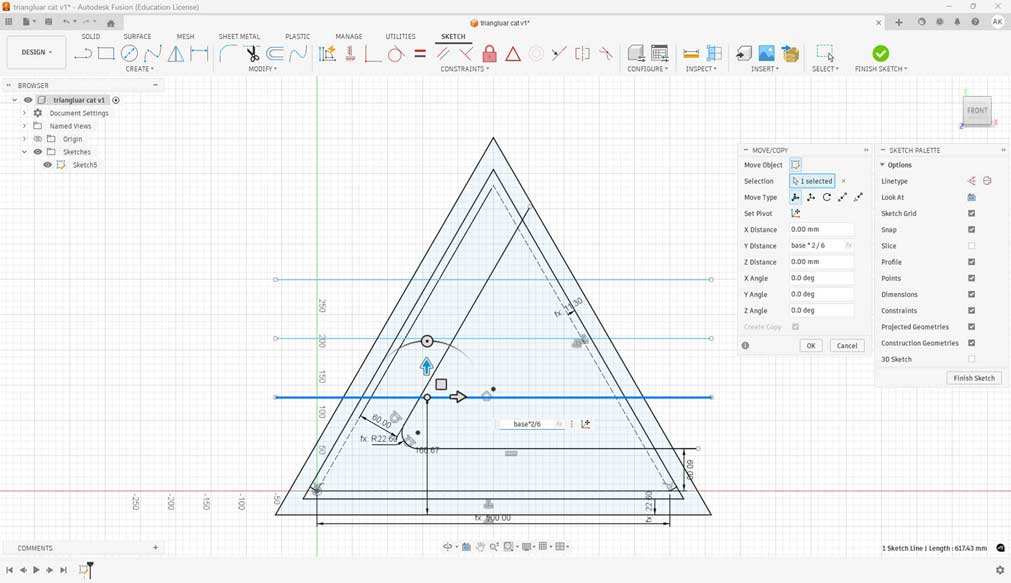Click Cancel in the Move/Copy dialog
The image size is (1011, 583).
(x=847, y=346)
